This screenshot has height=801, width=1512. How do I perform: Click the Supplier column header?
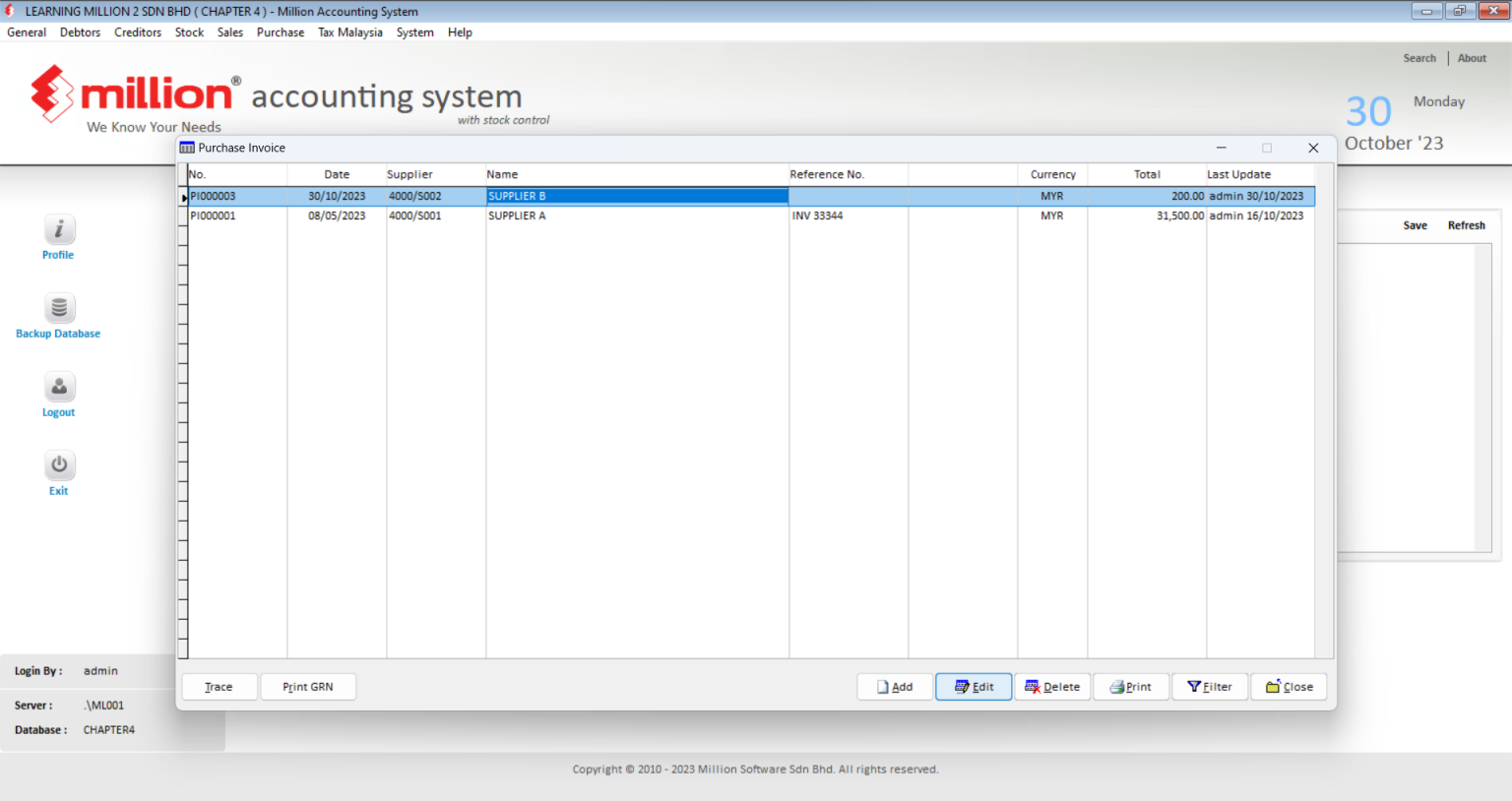[x=436, y=174]
